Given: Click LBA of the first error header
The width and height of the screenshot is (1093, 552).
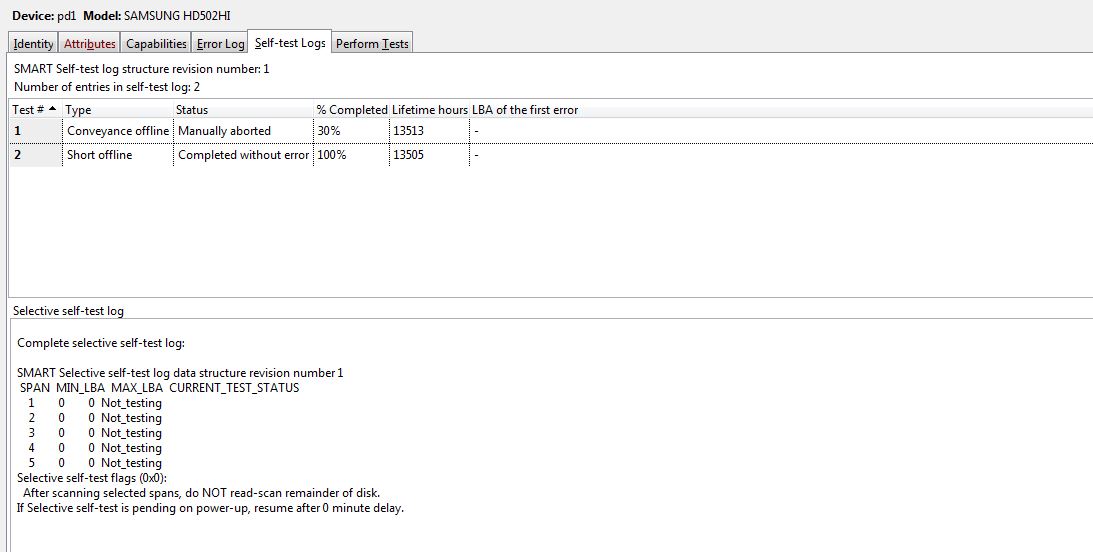Looking at the screenshot, I should coord(525,109).
